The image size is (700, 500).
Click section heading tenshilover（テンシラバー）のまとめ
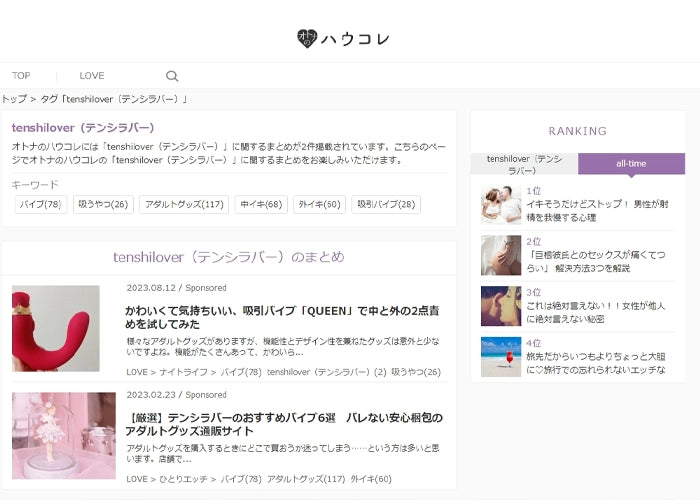[x=229, y=257]
